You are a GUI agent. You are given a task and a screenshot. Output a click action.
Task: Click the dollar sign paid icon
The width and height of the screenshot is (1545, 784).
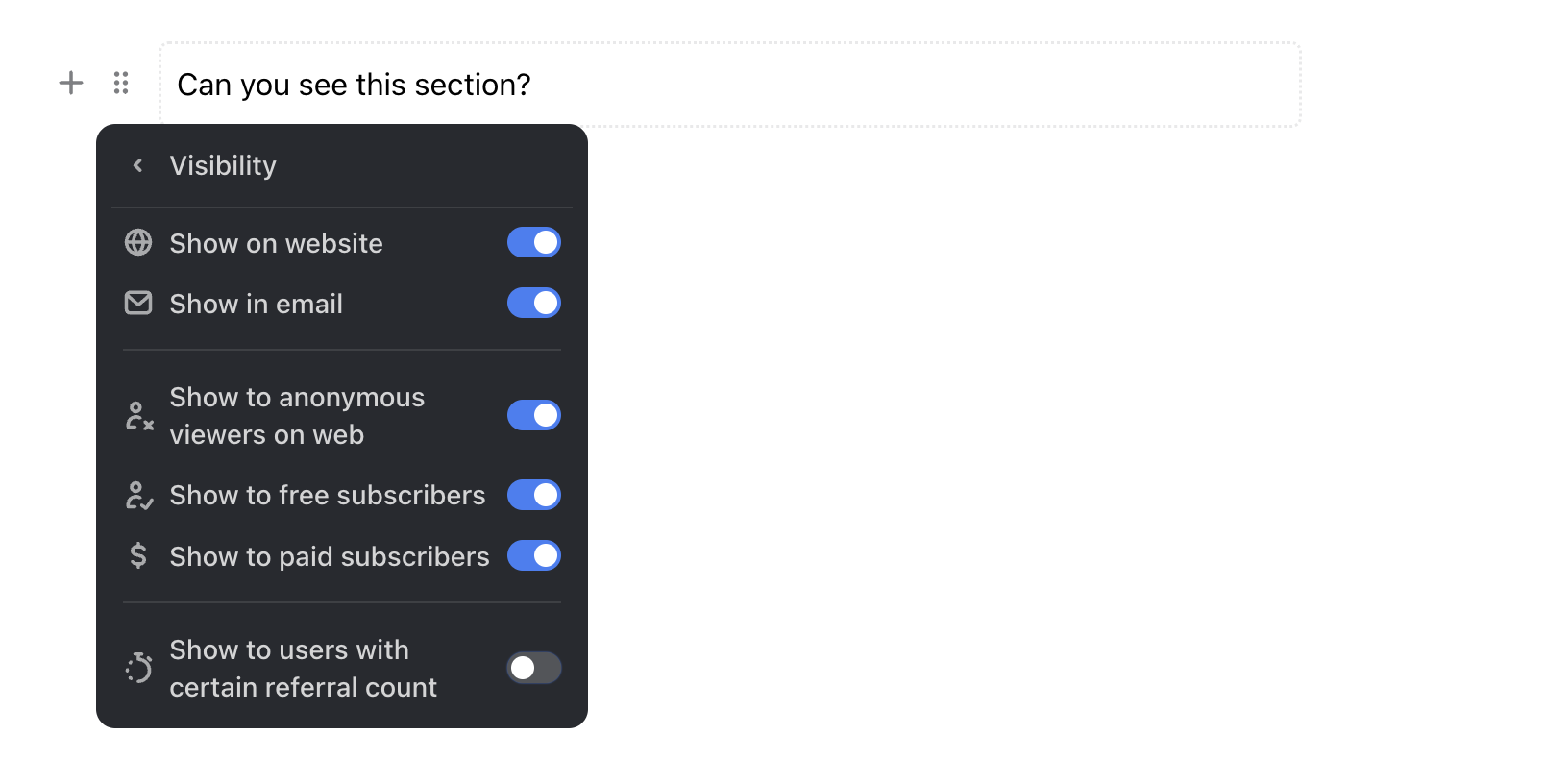pyautogui.click(x=138, y=555)
